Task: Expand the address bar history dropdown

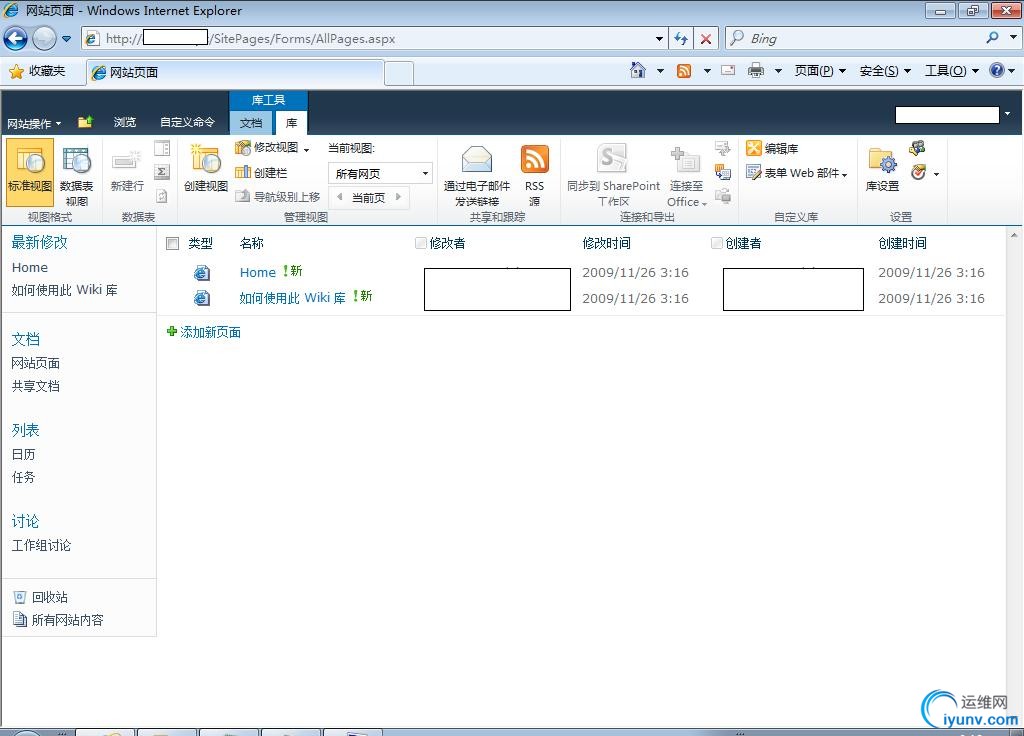Action: [x=659, y=39]
